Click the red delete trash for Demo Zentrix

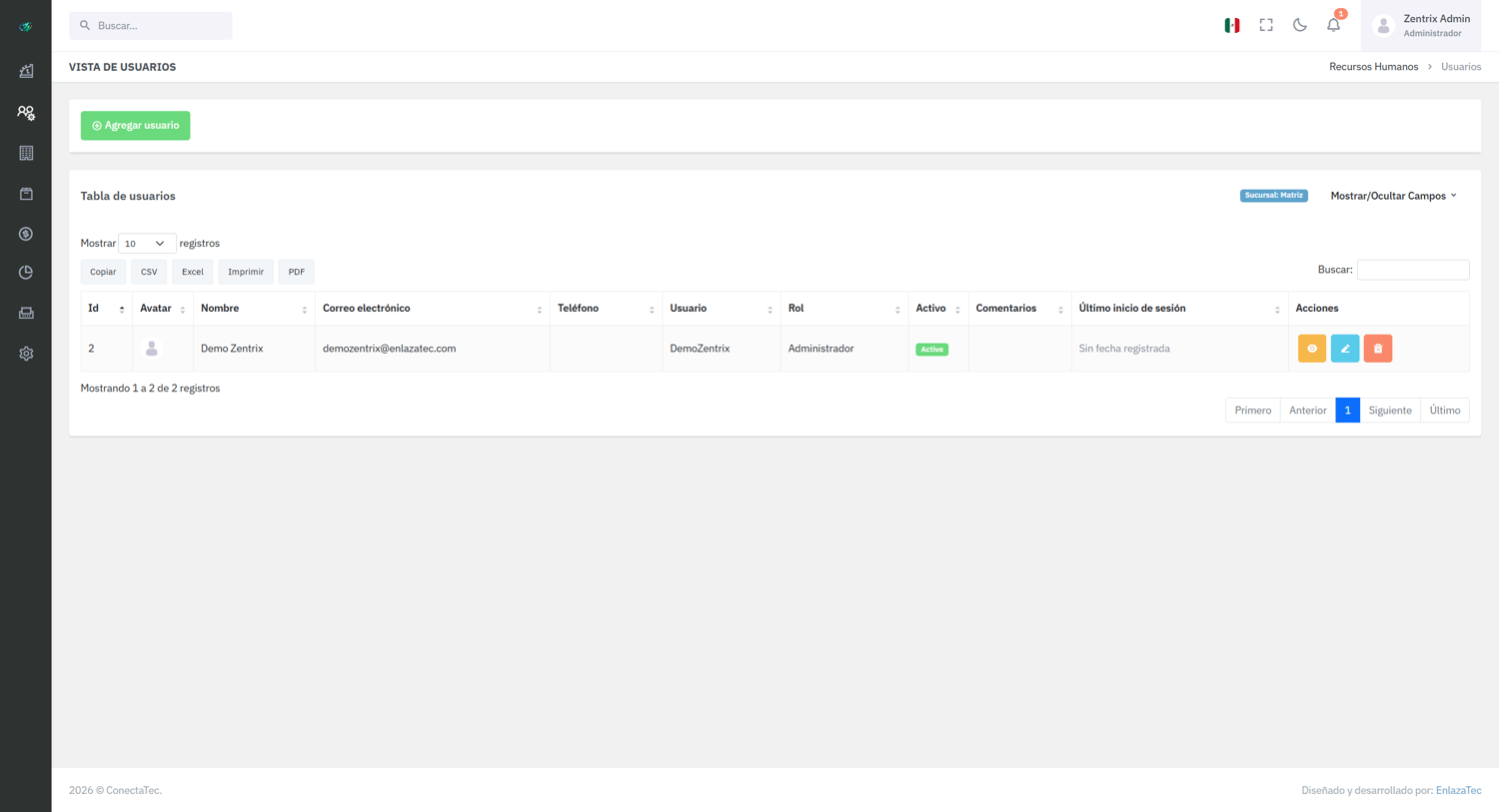point(1377,349)
